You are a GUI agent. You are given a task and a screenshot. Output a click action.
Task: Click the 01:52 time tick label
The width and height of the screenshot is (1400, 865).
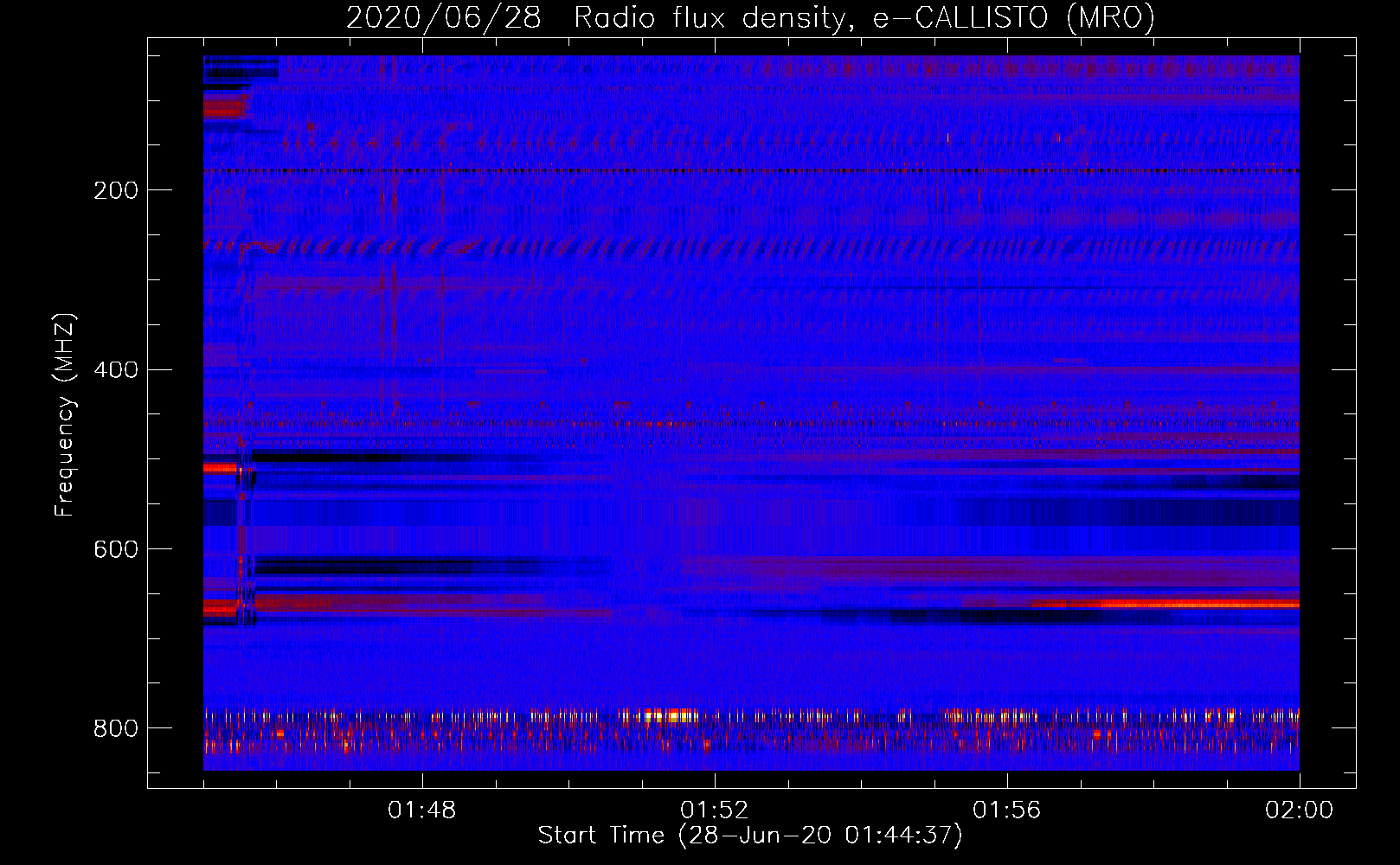(715, 811)
